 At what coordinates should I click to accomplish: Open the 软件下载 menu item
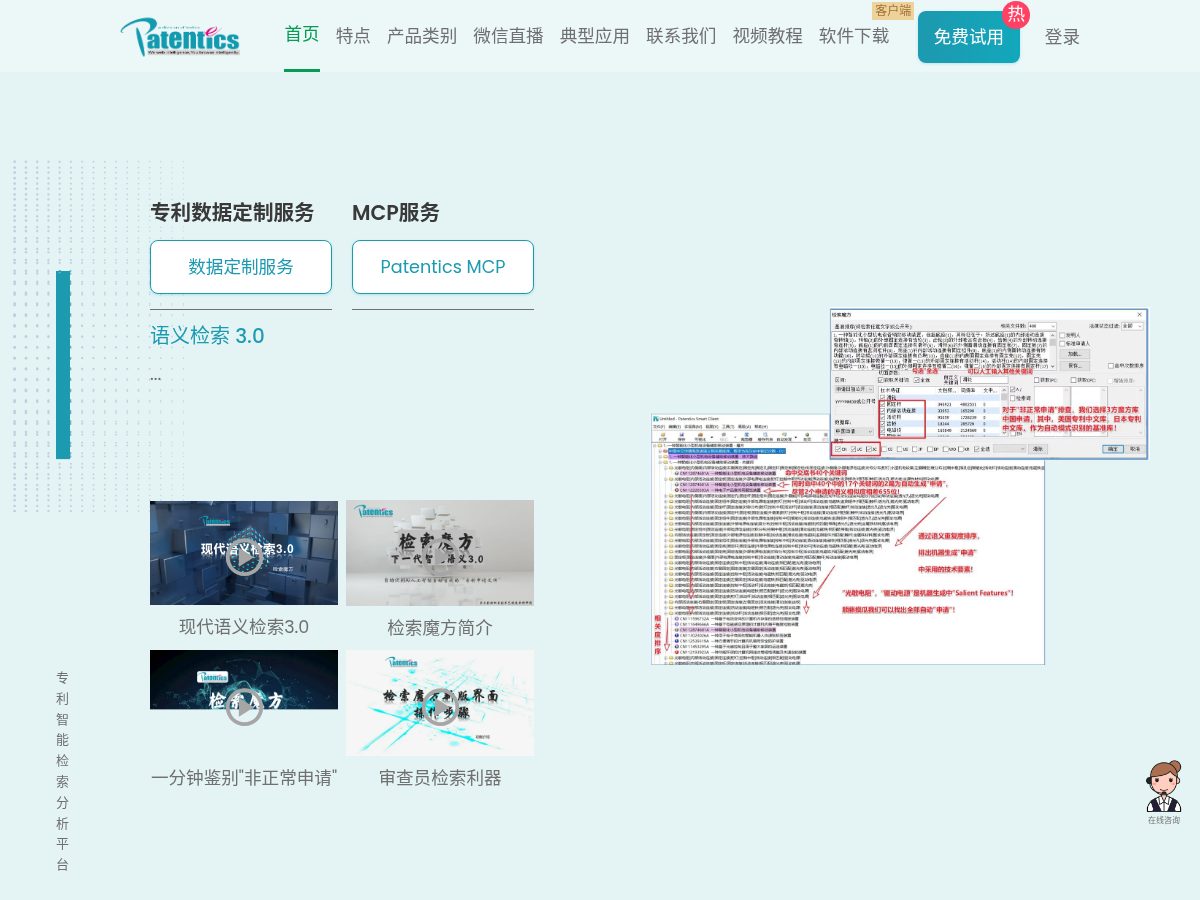(x=854, y=36)
